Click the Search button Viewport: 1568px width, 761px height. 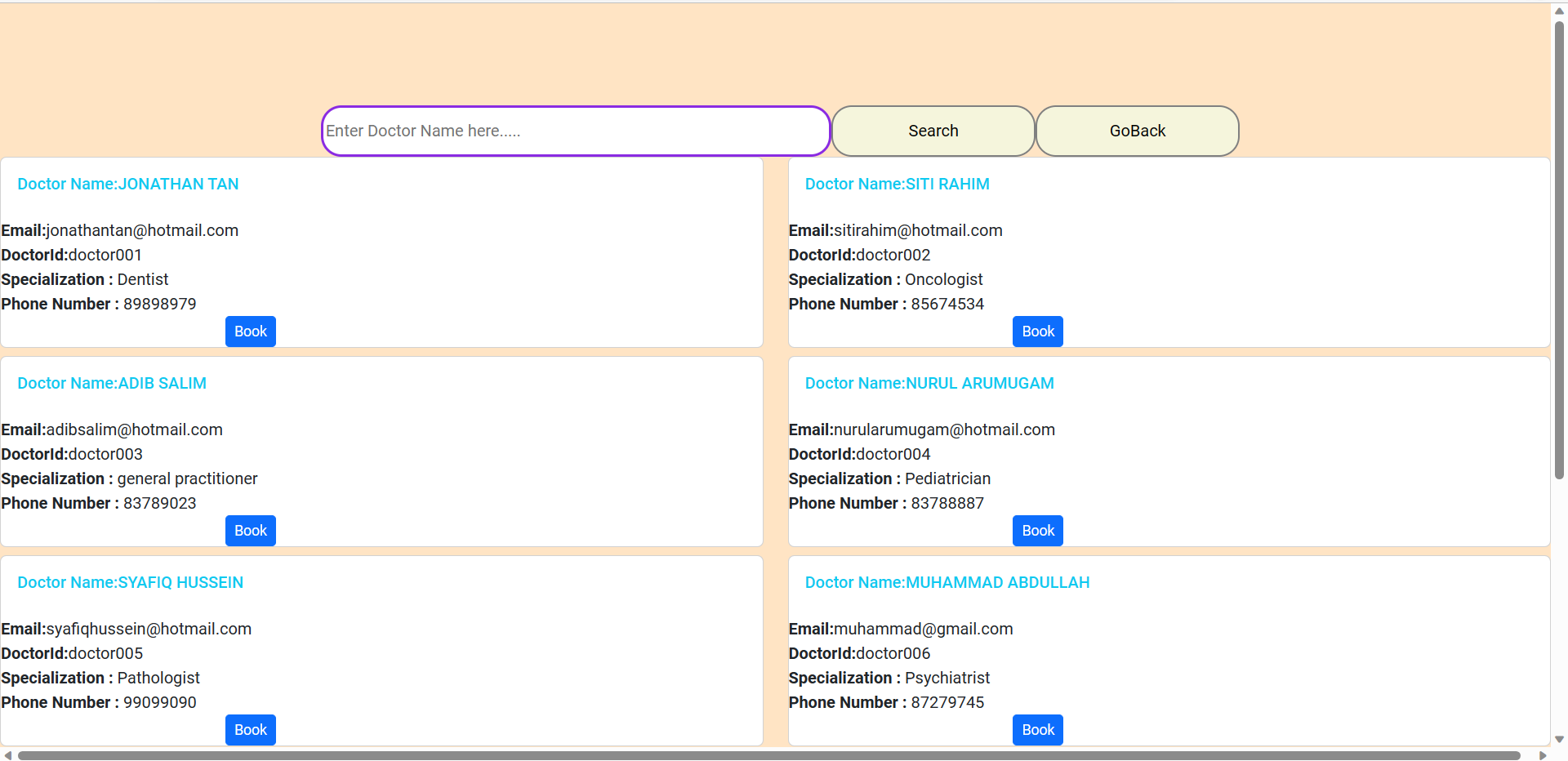932,131
